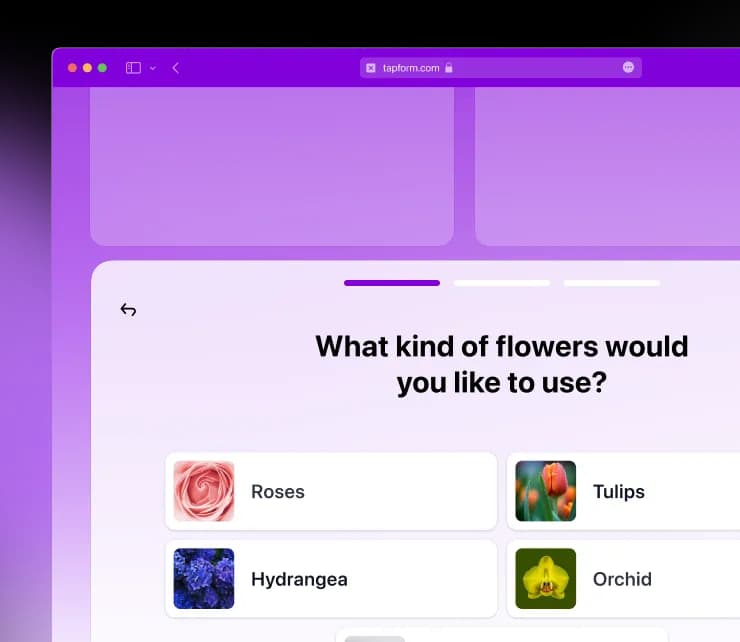Go back using the browser back chevron
Image resolution: width=740 pixels, height=642 pixels.
[x=176, y=68]
